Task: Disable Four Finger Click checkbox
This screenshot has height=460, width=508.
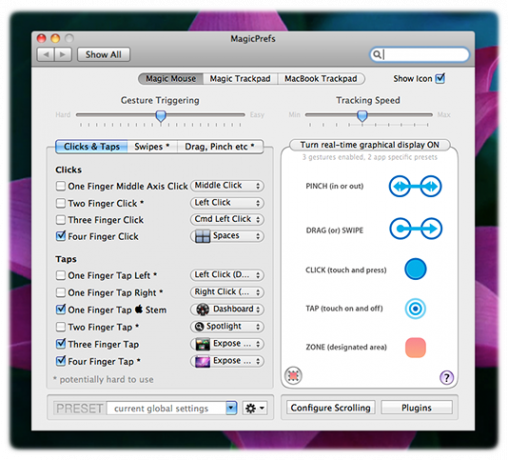Action: tap(61, 236)
